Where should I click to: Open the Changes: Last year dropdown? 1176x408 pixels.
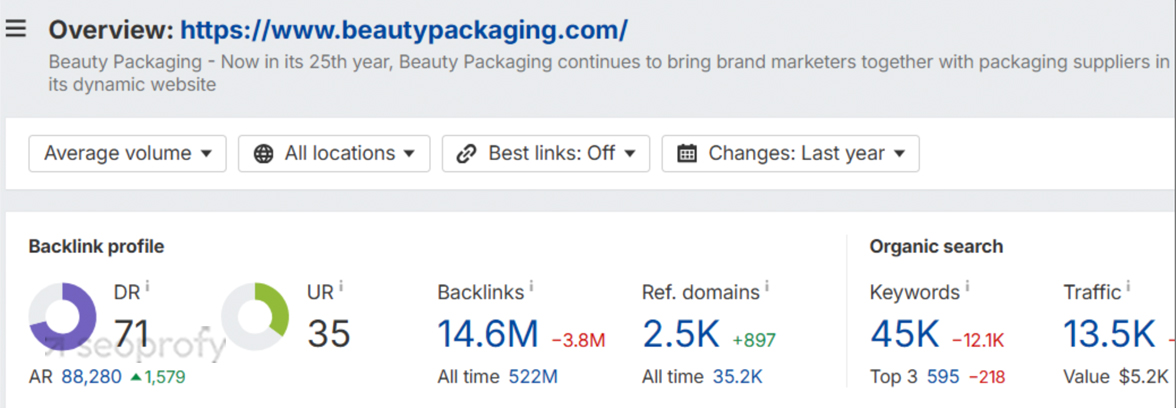tap(790, 154)
